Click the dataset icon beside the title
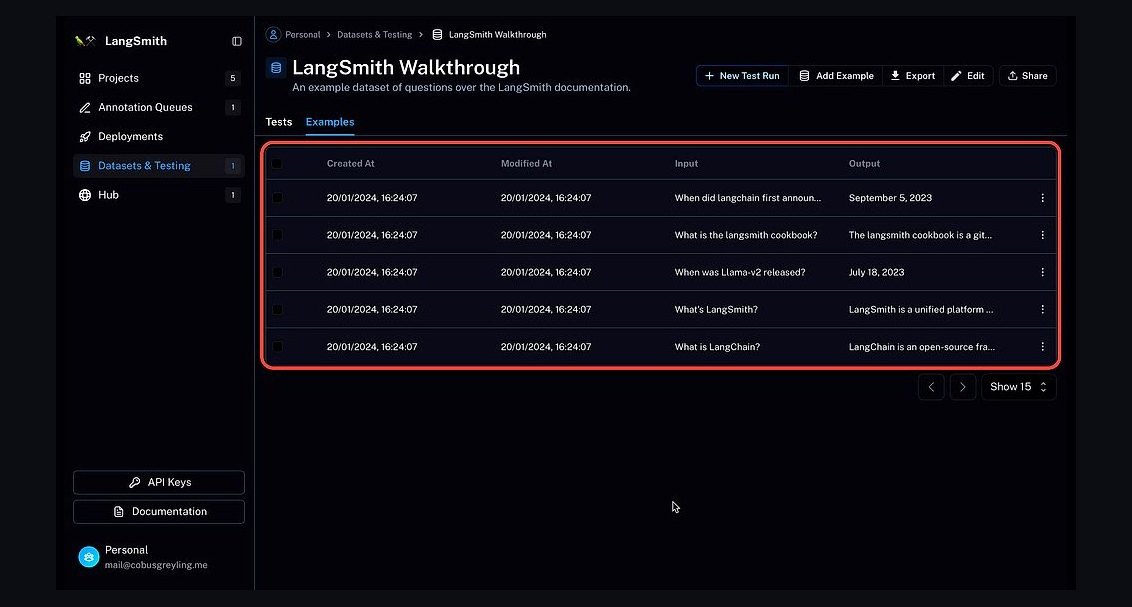This screenshot has height=607, width=1132. [x=276, y=68]
